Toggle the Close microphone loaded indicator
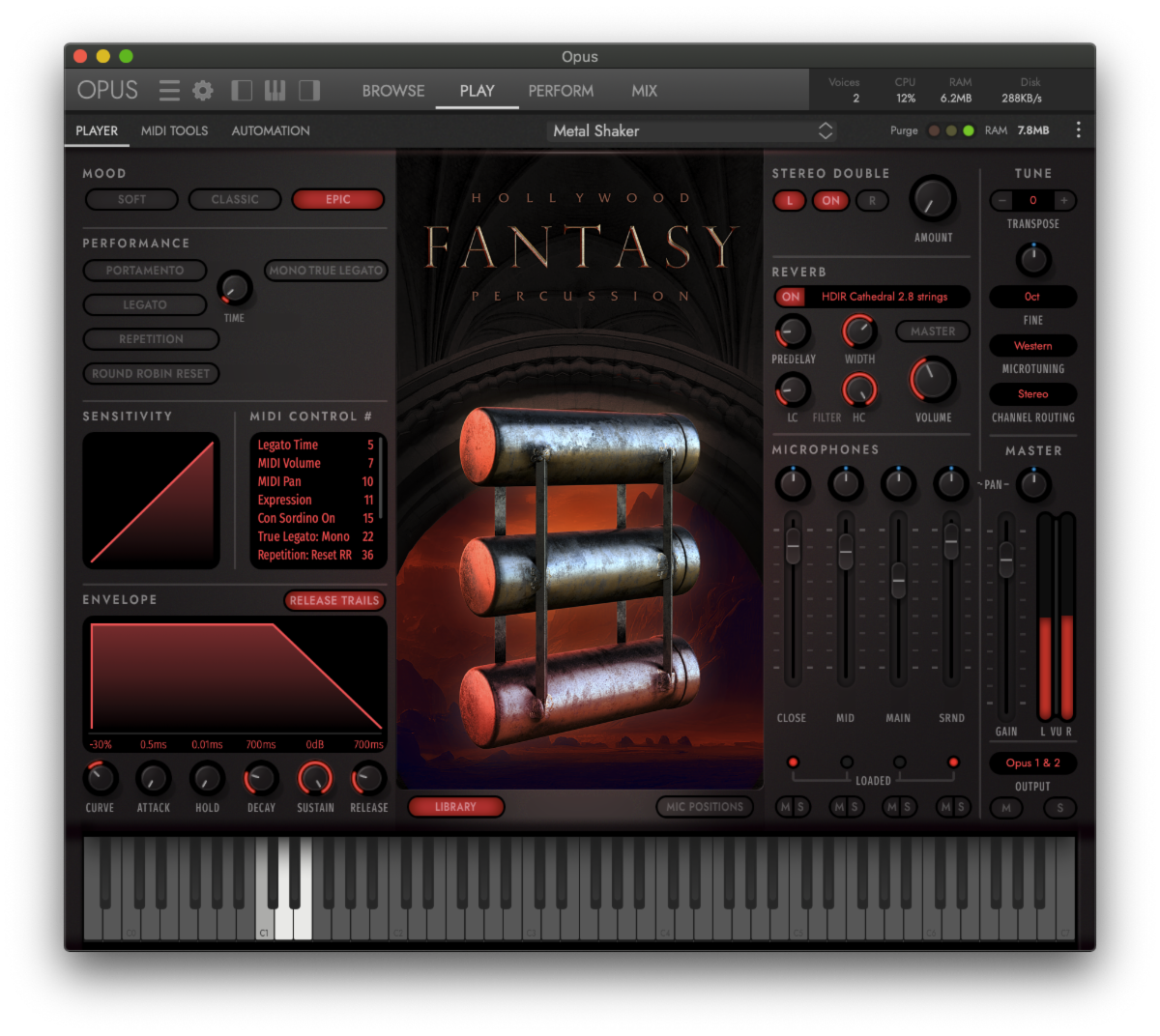The width and height of the screenshot is (1160, 1036). point(793,763)
